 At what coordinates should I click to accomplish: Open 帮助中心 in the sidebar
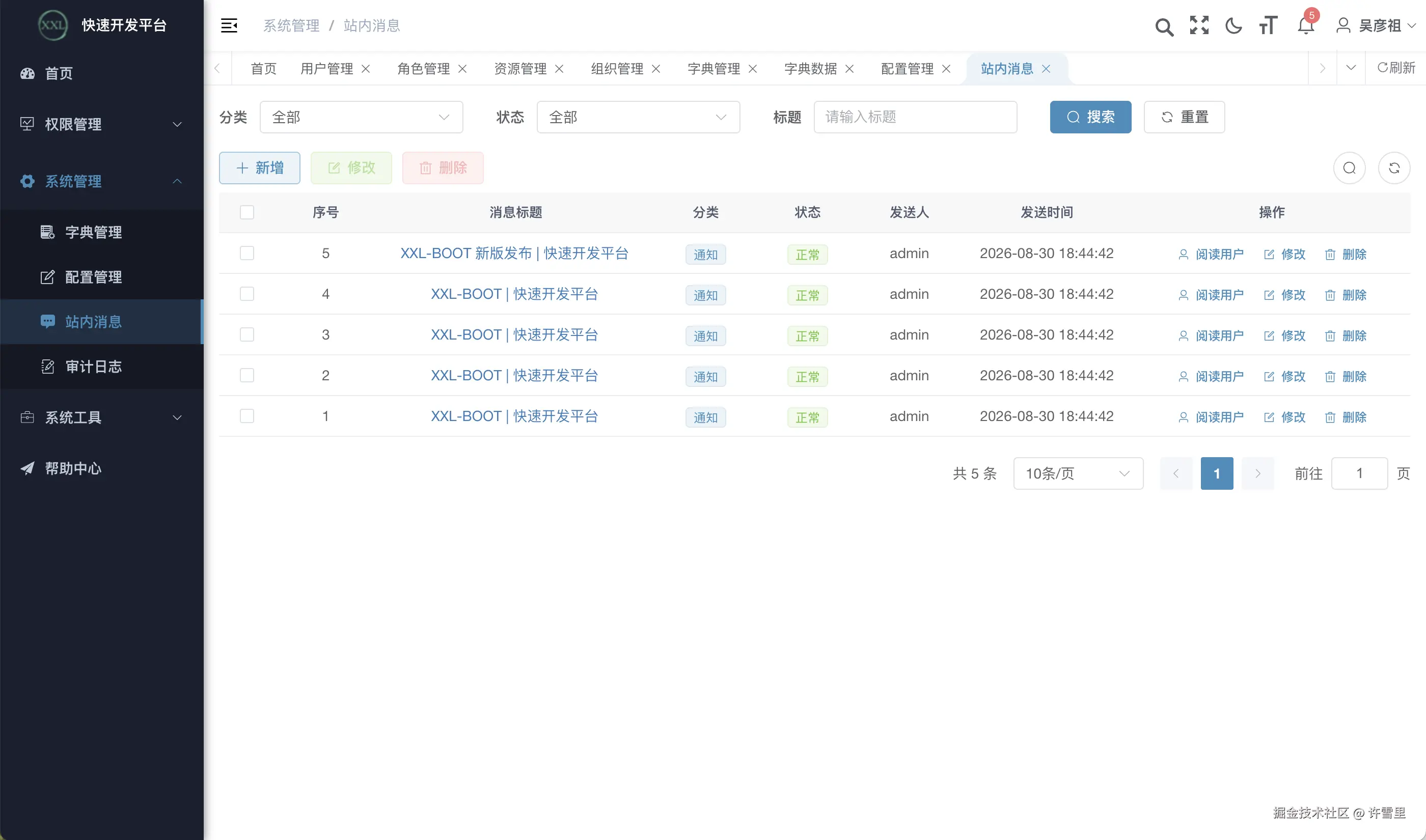point(102,469)
